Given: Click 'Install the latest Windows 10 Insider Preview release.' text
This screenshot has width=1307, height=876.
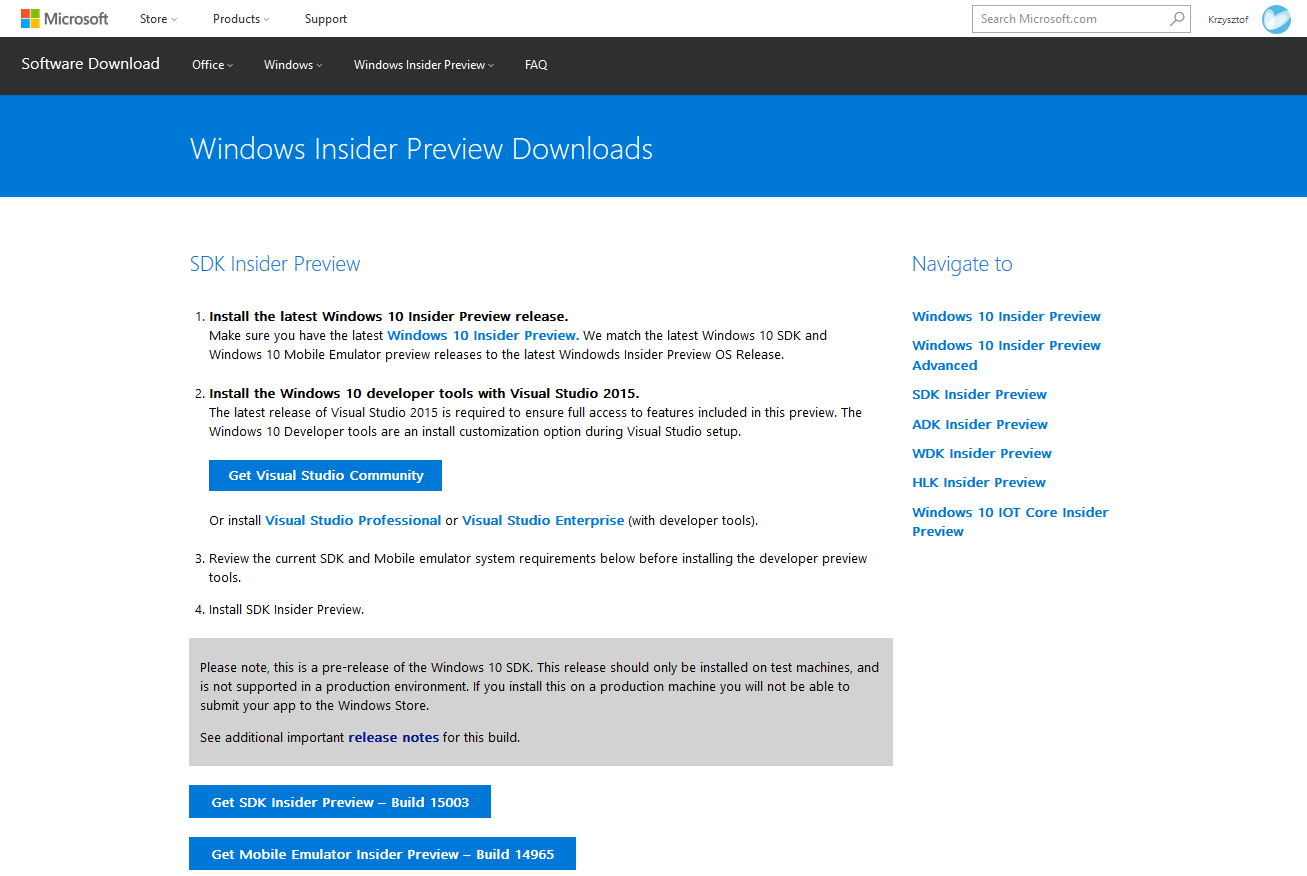Looking at the screenshot, I should [x=388, y=316].
